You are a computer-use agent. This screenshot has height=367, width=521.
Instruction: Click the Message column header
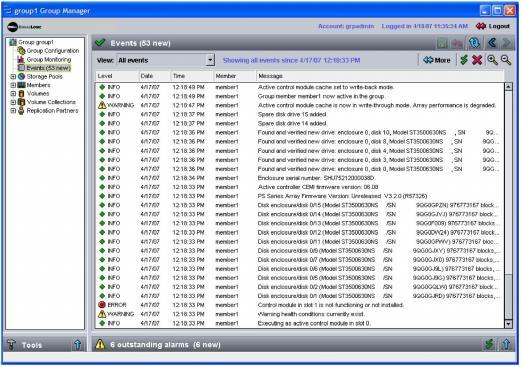380,76
